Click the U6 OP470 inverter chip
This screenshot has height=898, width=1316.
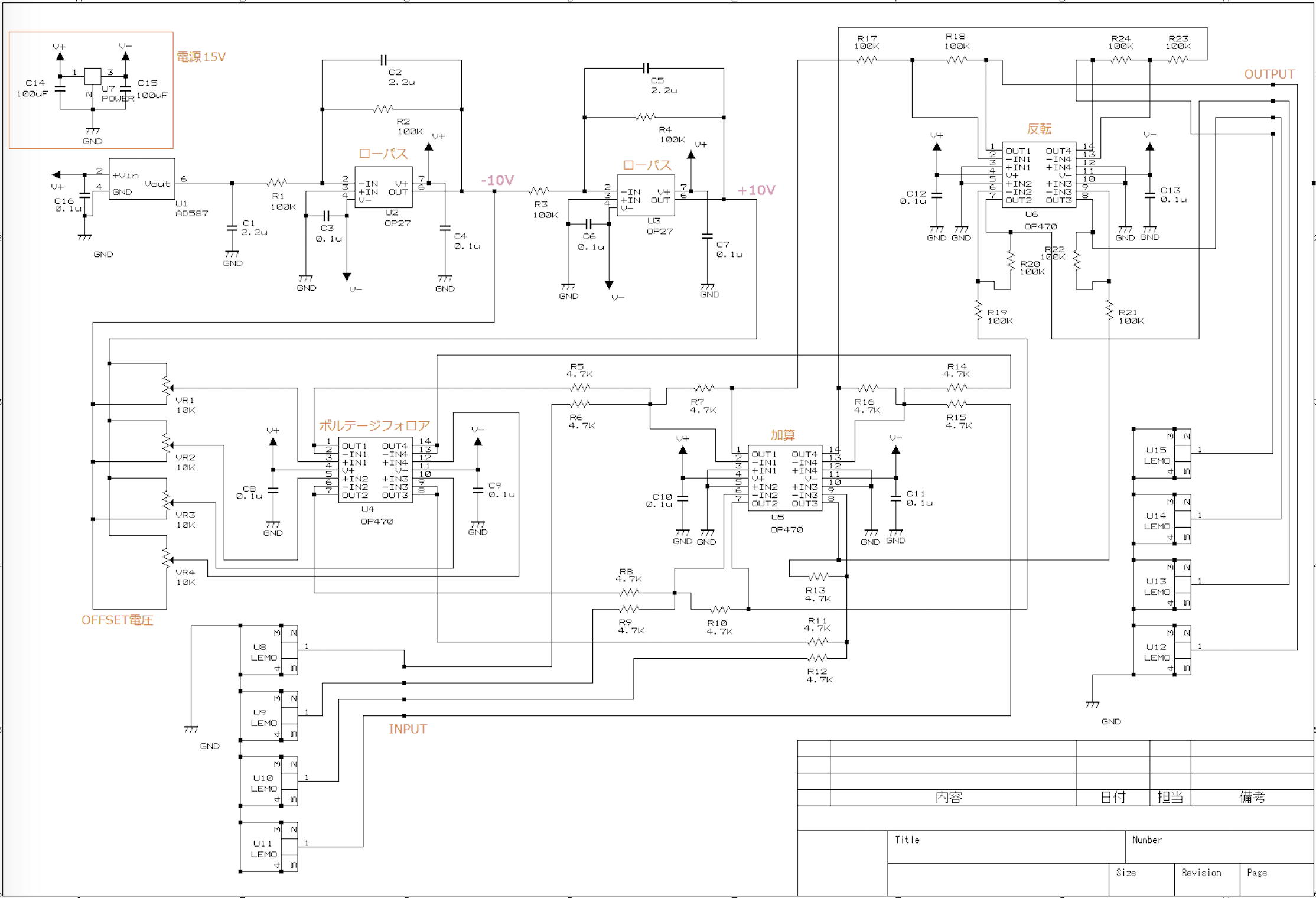1038,175
